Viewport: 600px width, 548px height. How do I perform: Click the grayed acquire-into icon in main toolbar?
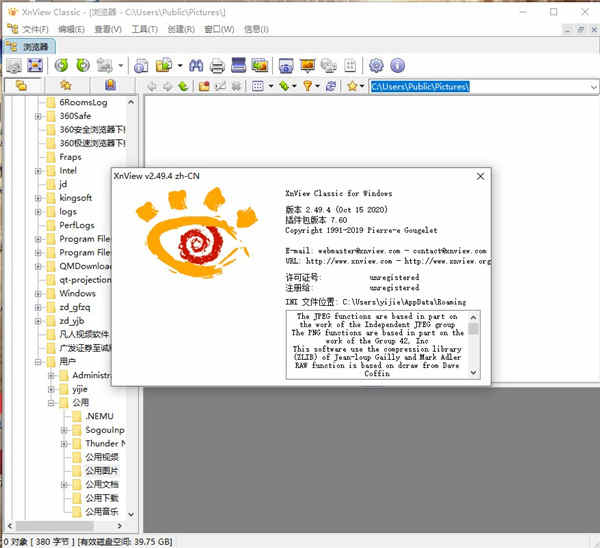coord(104,65)
